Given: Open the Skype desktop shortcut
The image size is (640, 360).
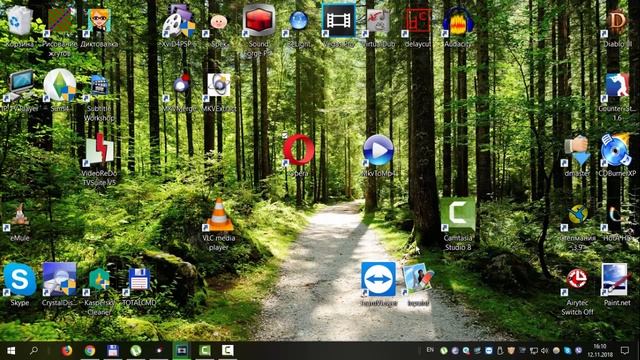Looking at the screenshot, I should (x=19, y=279).
